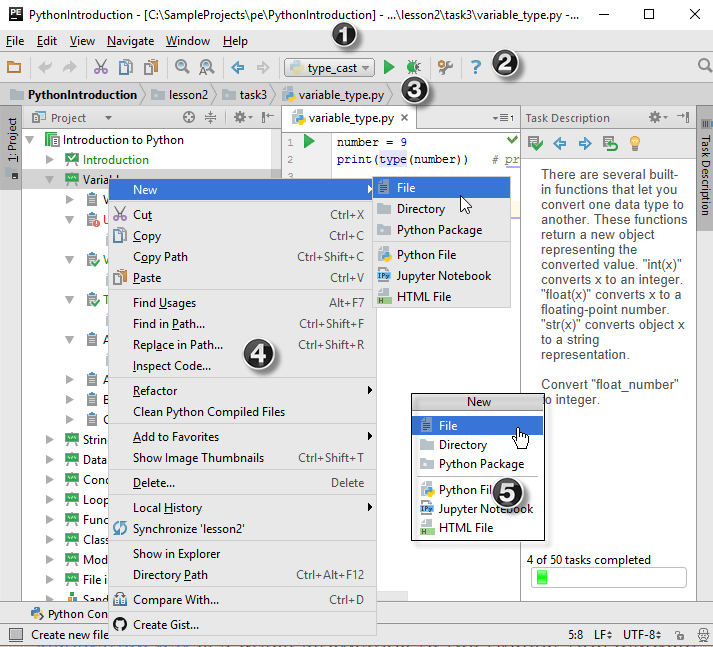
Task: Start debugging with the bug icon
Action: click(x=413, y=67)
